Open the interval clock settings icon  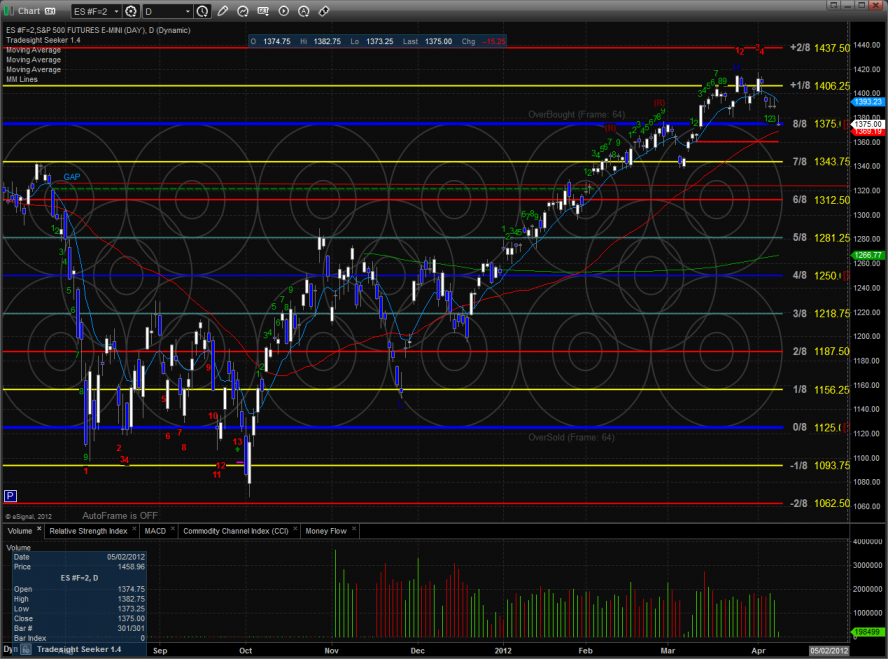coord(204,11)
